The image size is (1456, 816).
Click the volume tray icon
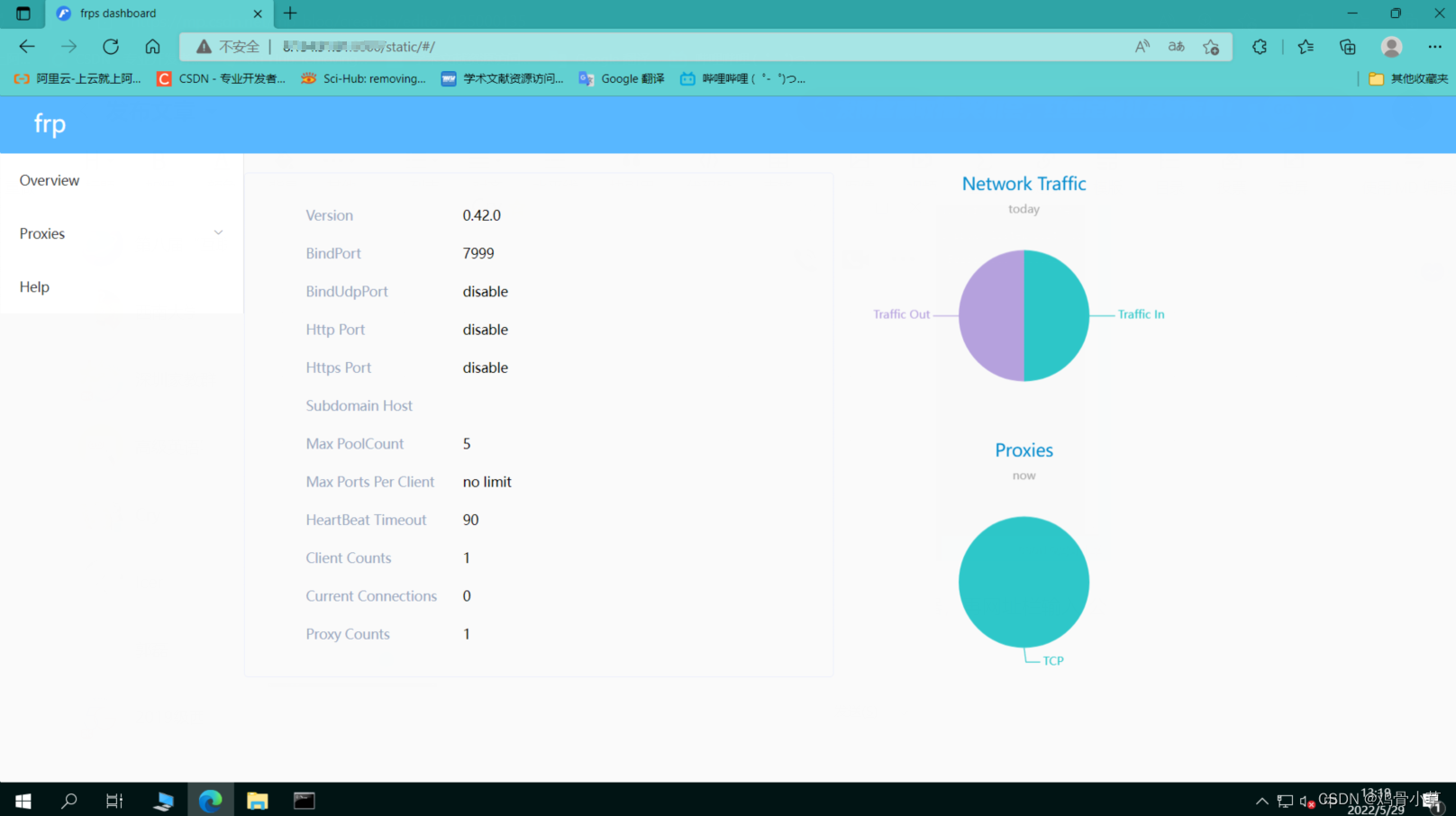coord(1307,801)
